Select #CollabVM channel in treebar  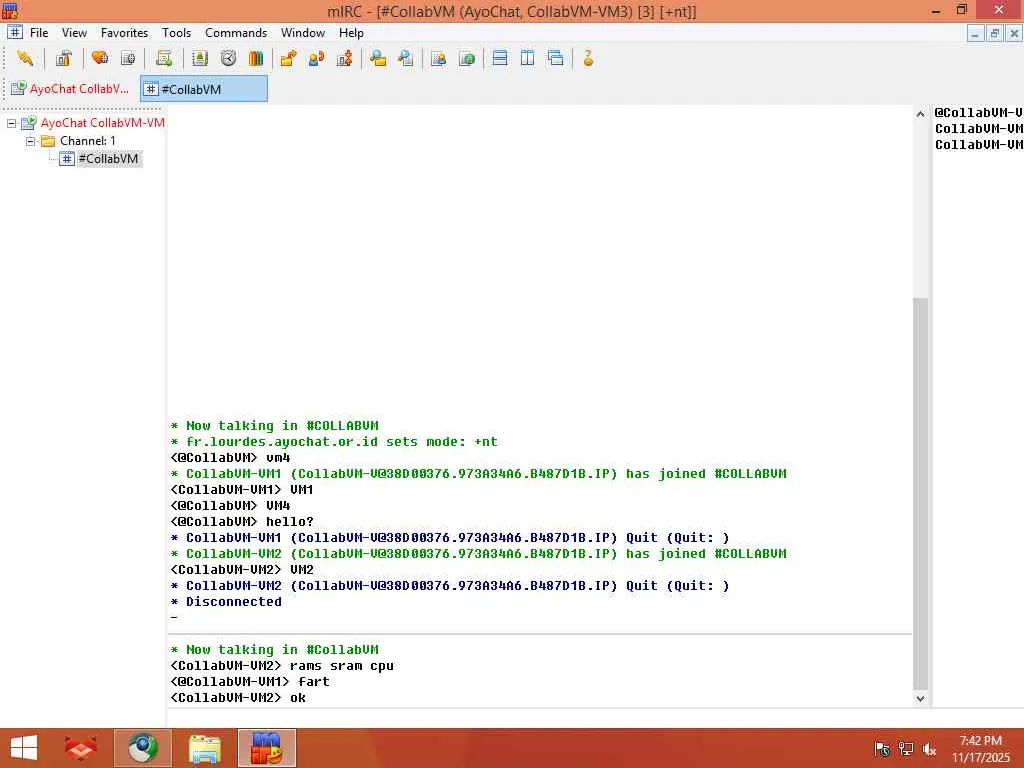coord(108,159)
